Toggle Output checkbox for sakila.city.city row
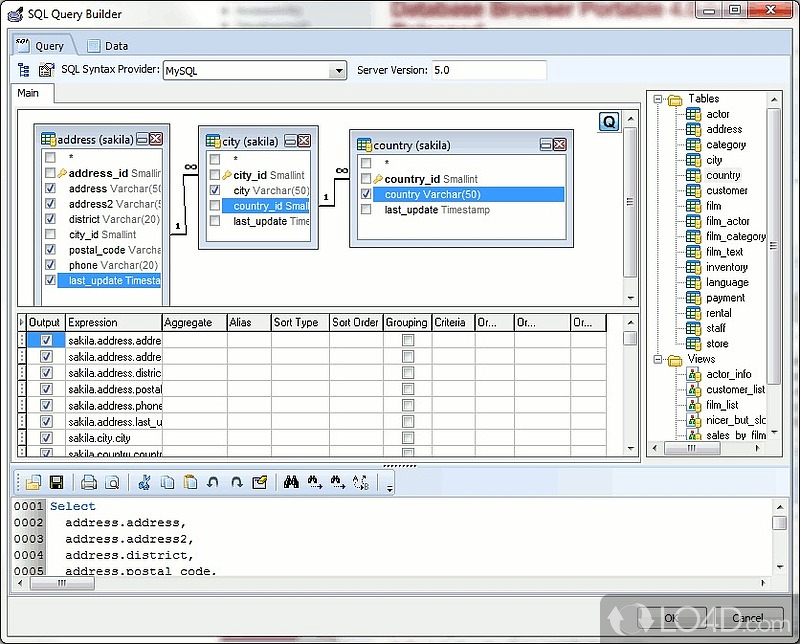This screenshot has width=800, height=644. tap(45, 438)
